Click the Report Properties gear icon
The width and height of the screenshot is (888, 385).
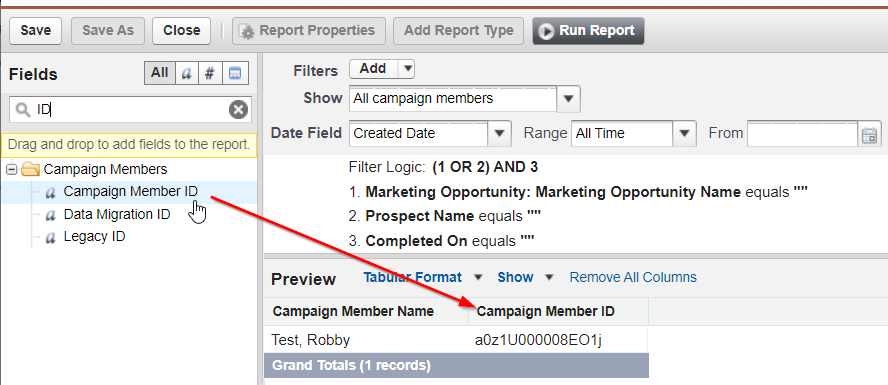(247, 31)
